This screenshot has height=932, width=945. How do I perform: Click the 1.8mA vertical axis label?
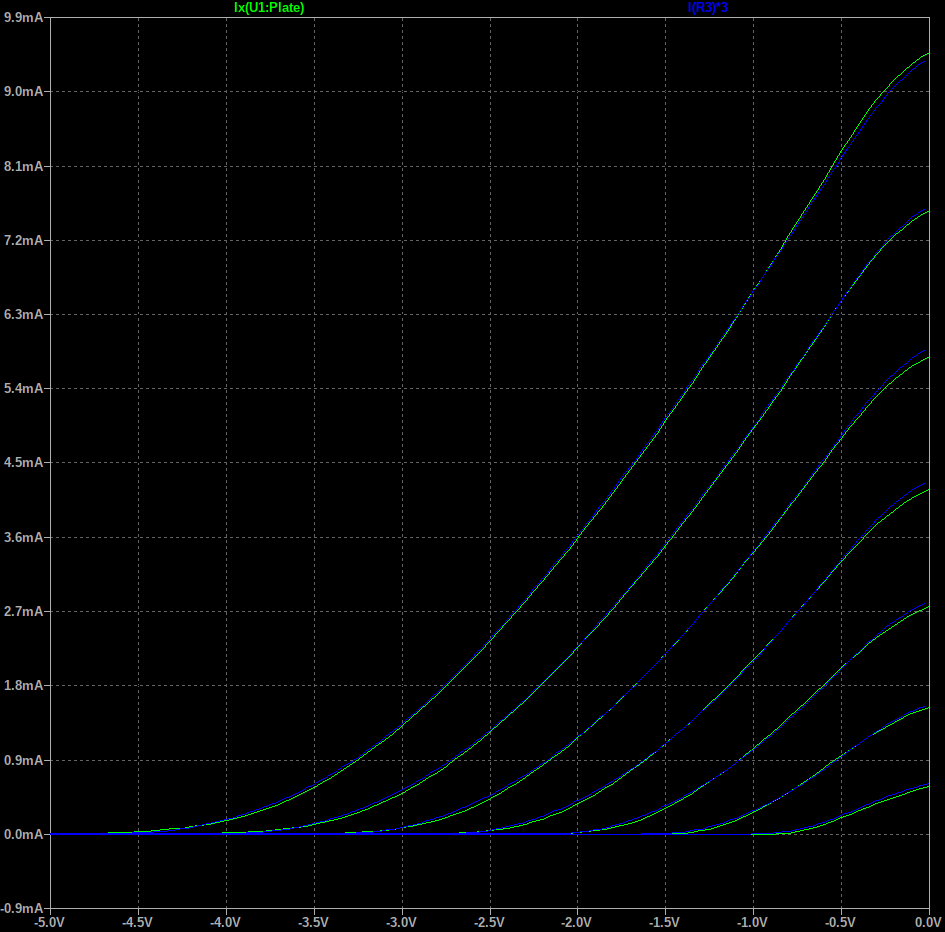[x=24, y=686]
